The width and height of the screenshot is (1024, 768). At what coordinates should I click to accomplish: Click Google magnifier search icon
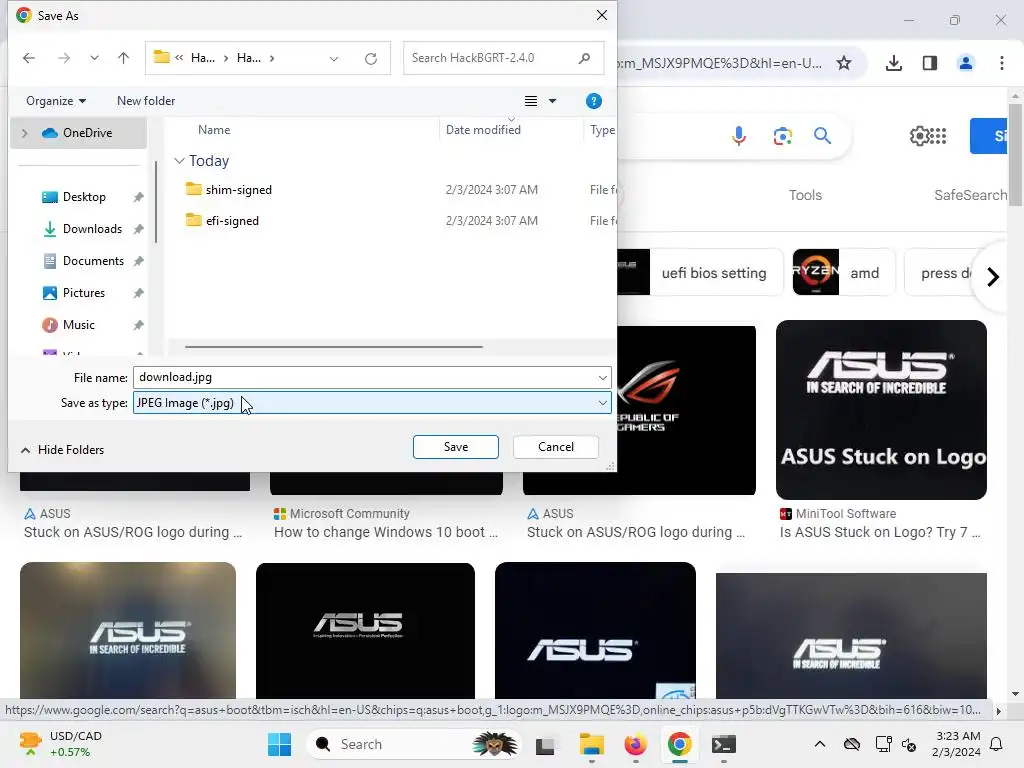tap(822, 136)
